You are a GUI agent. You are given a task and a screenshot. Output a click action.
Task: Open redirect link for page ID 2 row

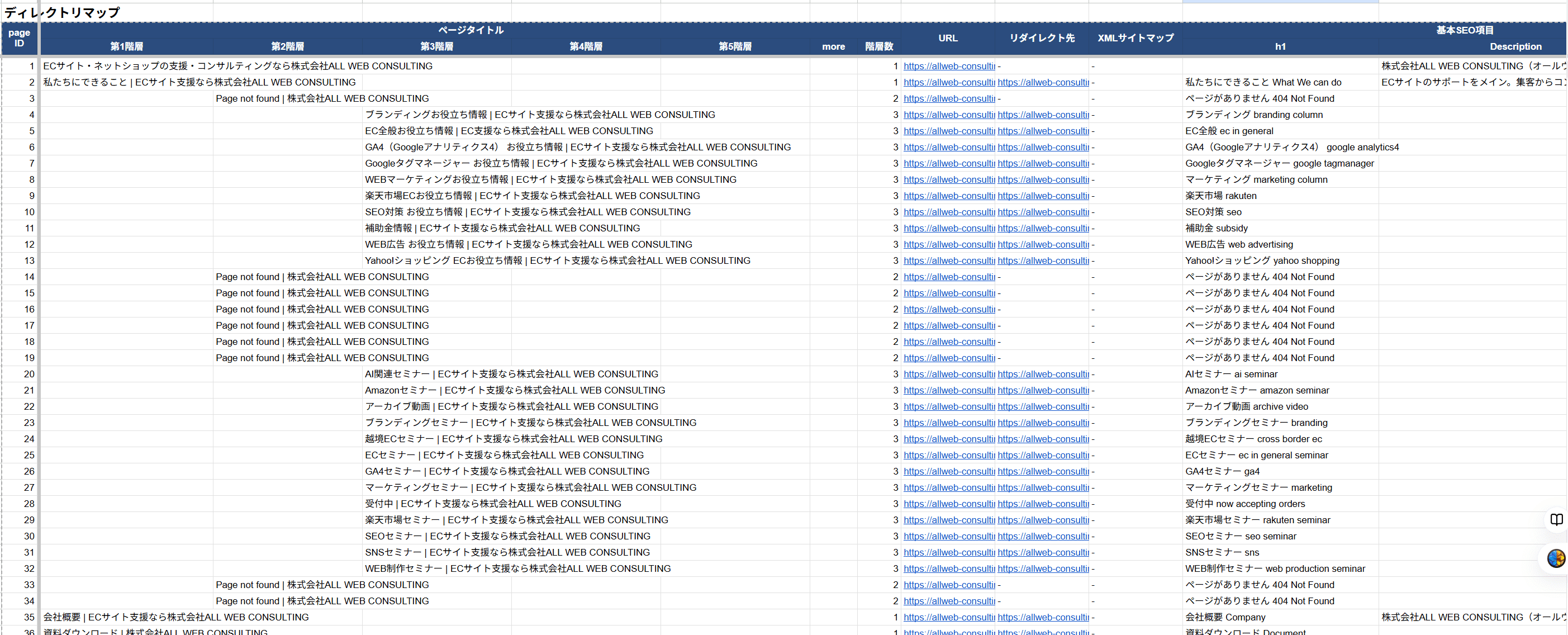pyautogui.click(x=1042, y=82)
